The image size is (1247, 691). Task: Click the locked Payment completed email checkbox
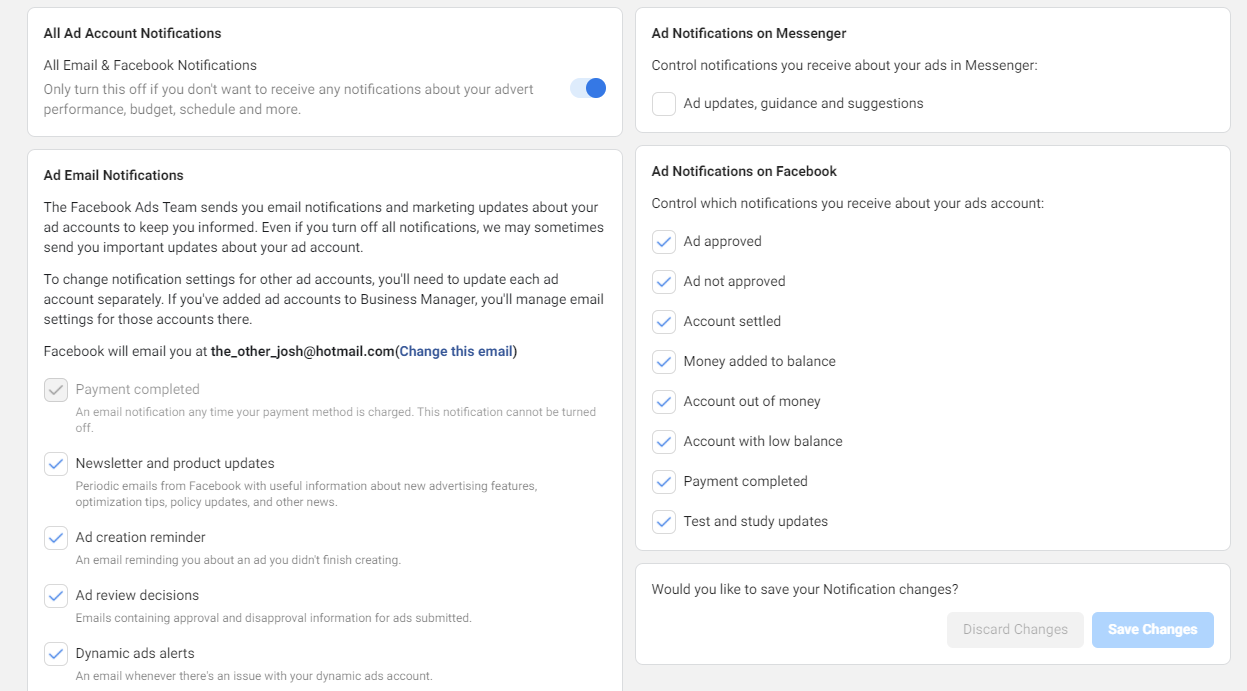click(56, 389)
